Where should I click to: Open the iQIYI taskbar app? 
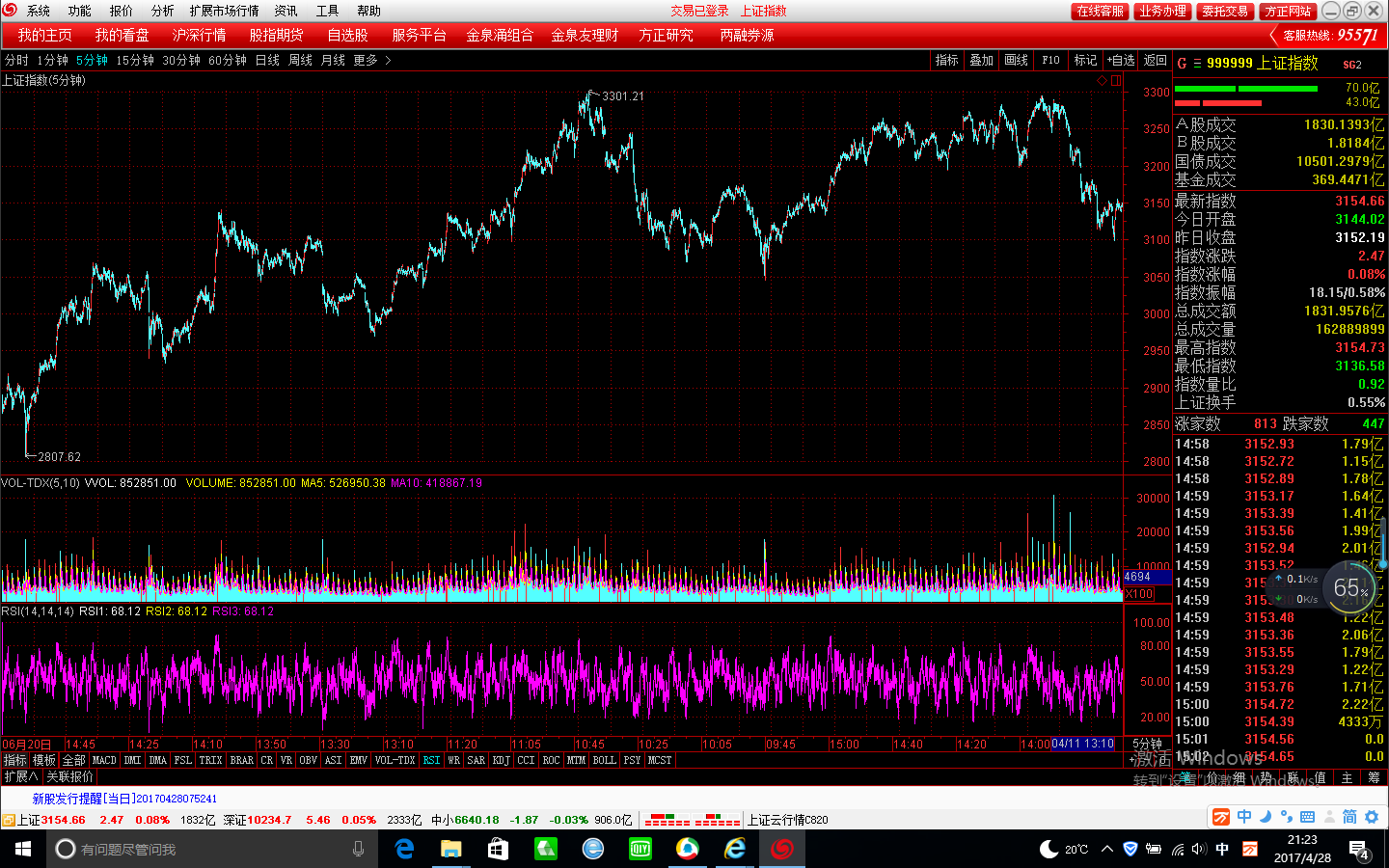pyautogui.click(x=640, y=849)
